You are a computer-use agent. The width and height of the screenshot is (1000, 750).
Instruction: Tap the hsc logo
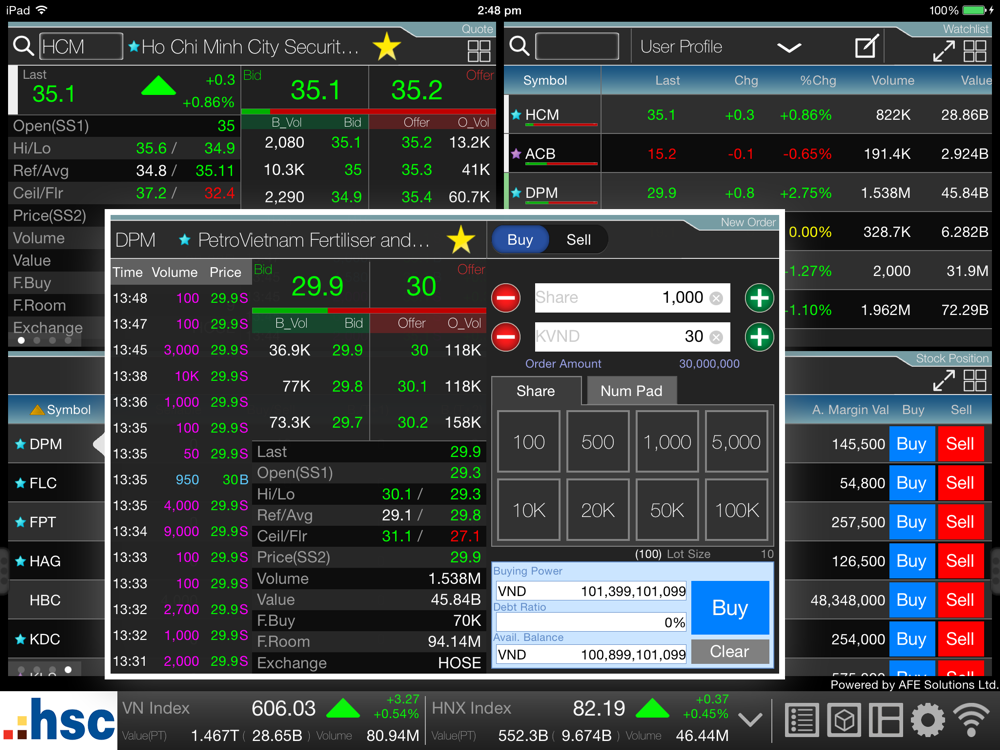59,721
